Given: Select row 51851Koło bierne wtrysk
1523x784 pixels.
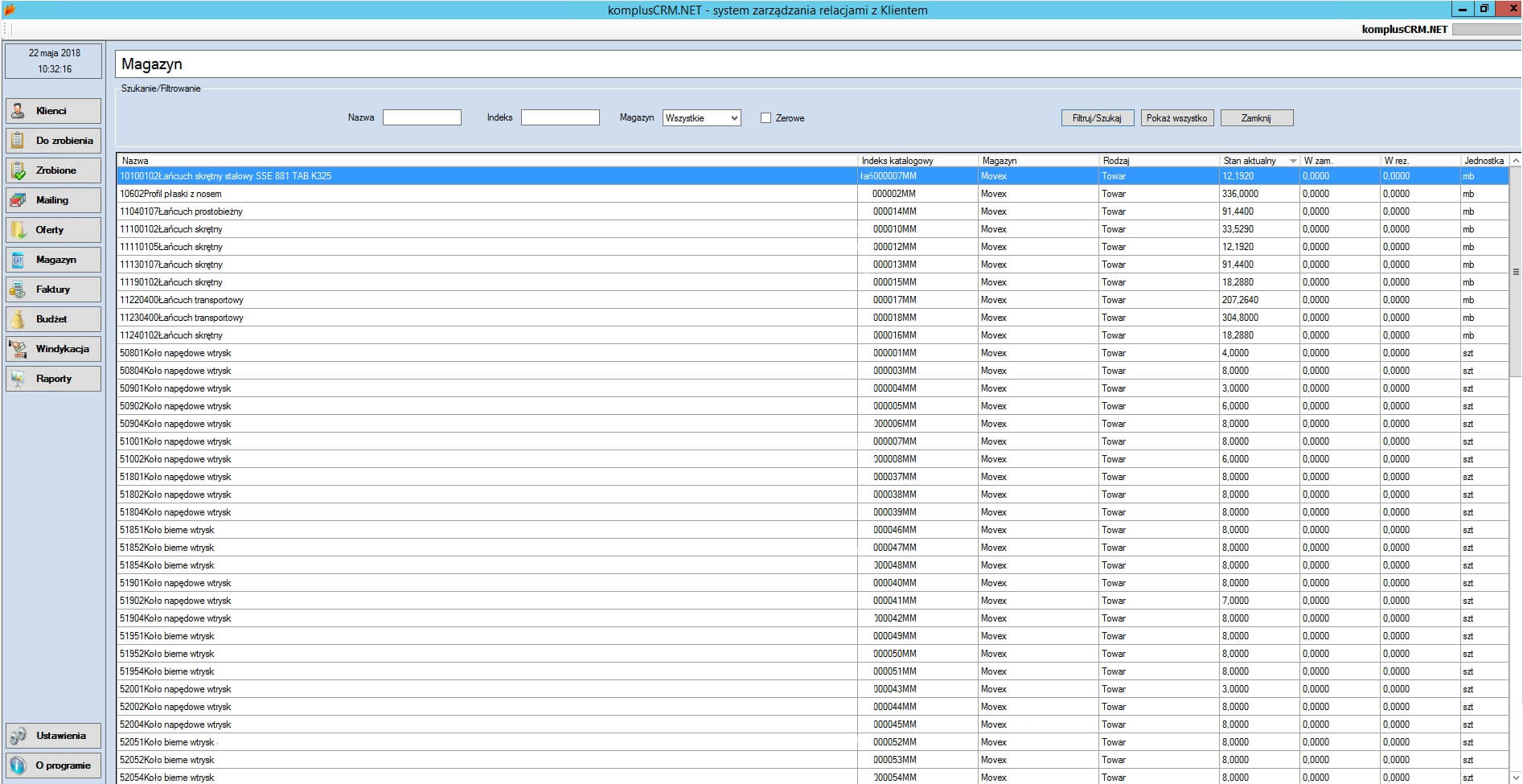Looking at the screenshot, I should click(813, 530).
